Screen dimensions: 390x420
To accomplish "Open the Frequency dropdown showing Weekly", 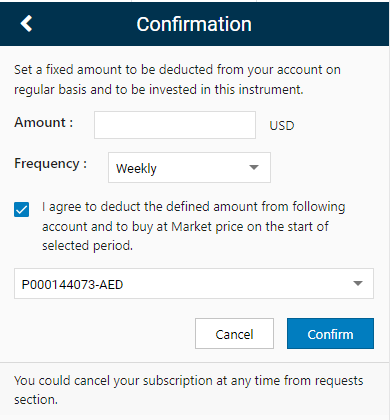I will point(189,168).
